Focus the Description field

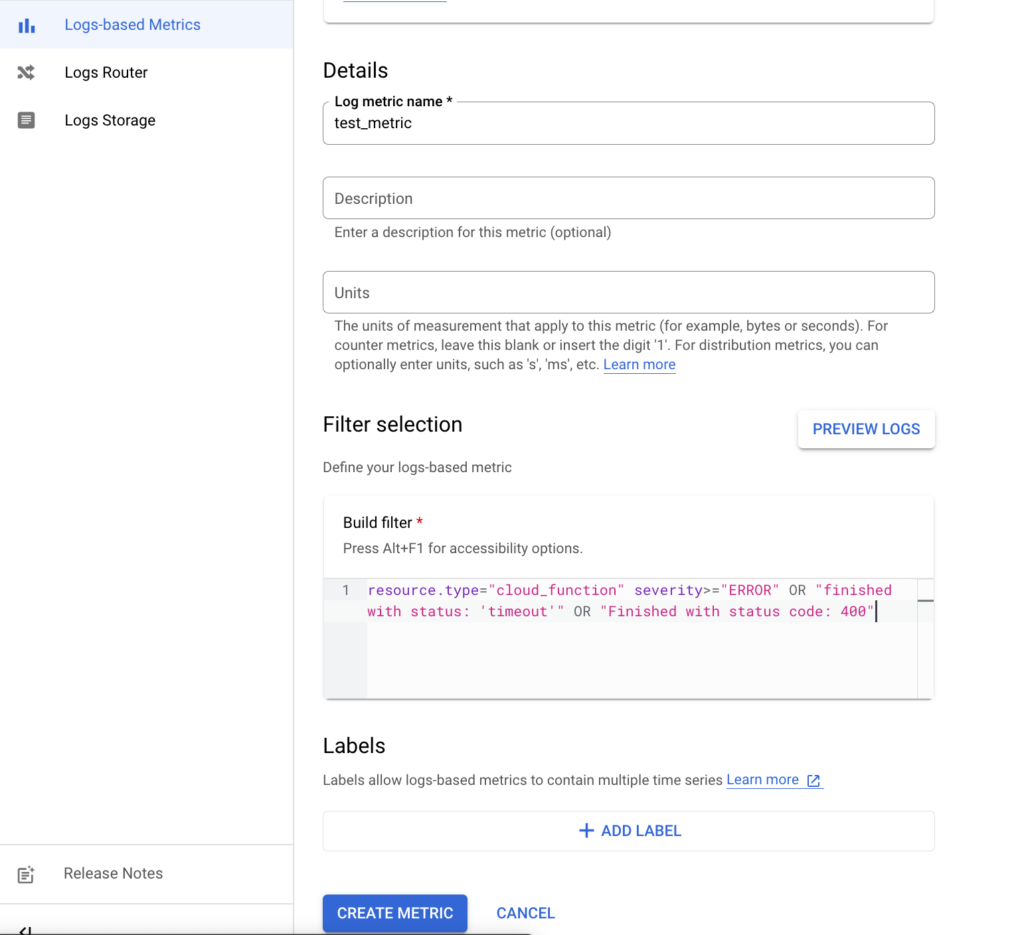coord(628,197)
